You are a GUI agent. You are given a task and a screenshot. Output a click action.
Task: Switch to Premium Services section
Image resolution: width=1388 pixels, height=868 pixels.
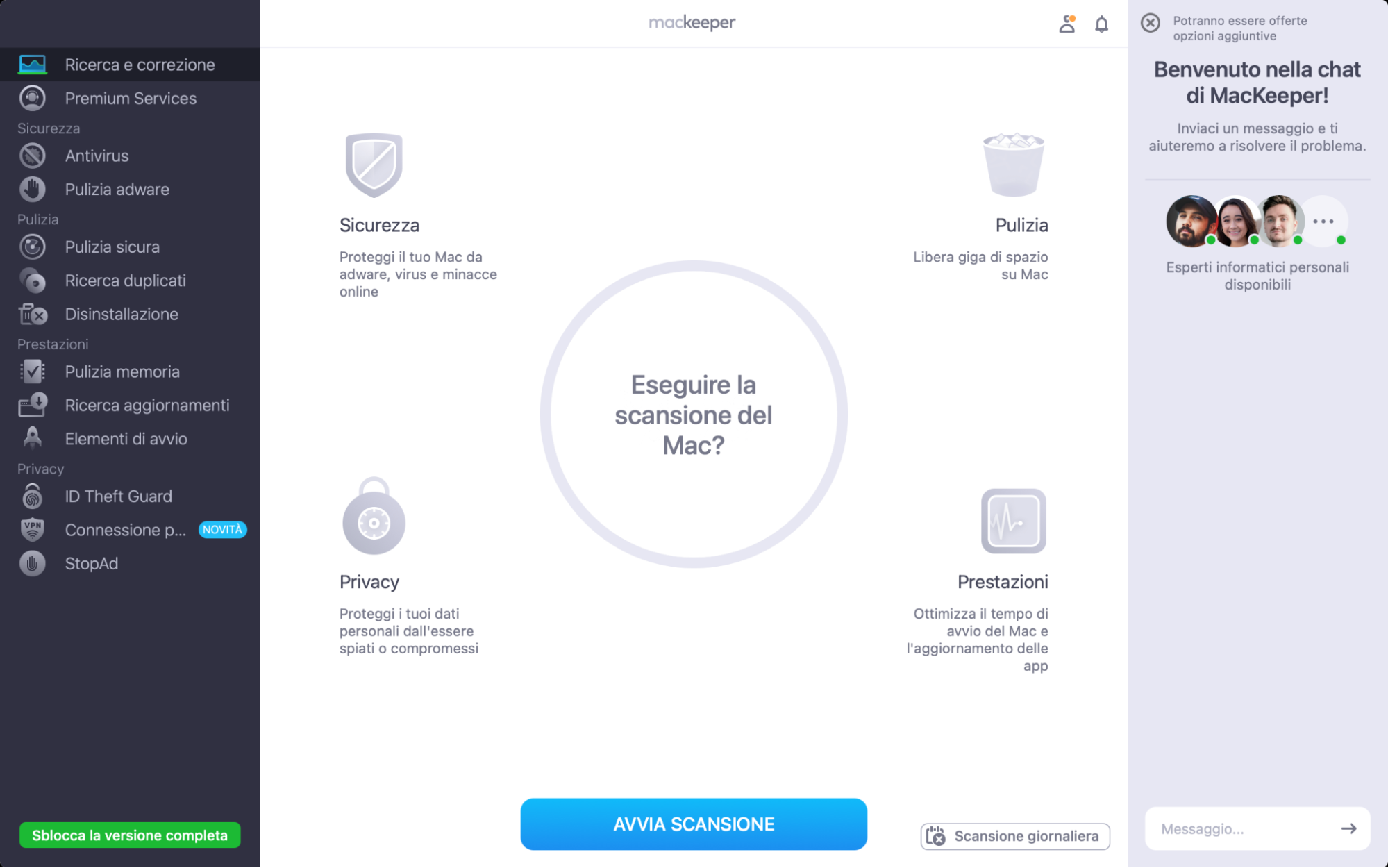[x=131, y=98]
